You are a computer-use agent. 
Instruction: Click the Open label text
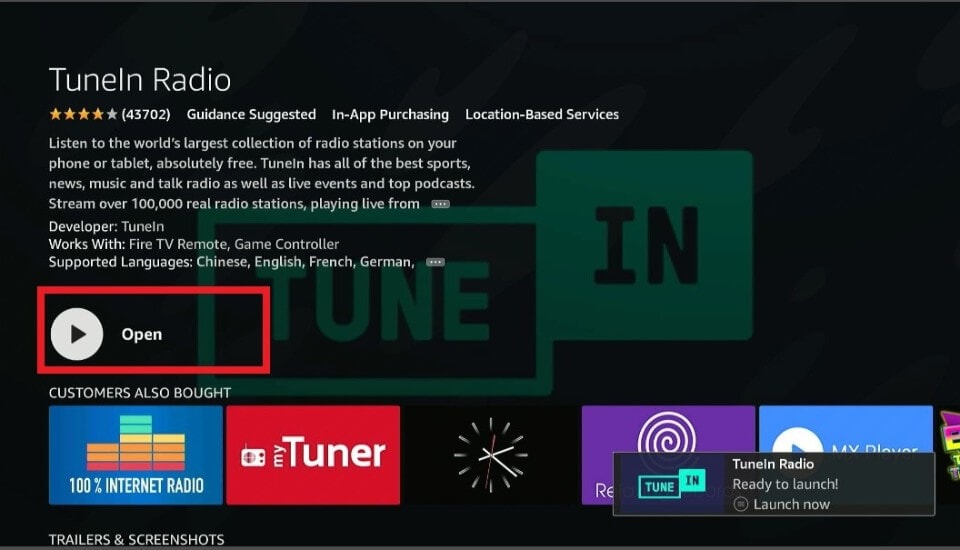coord(141,334)
